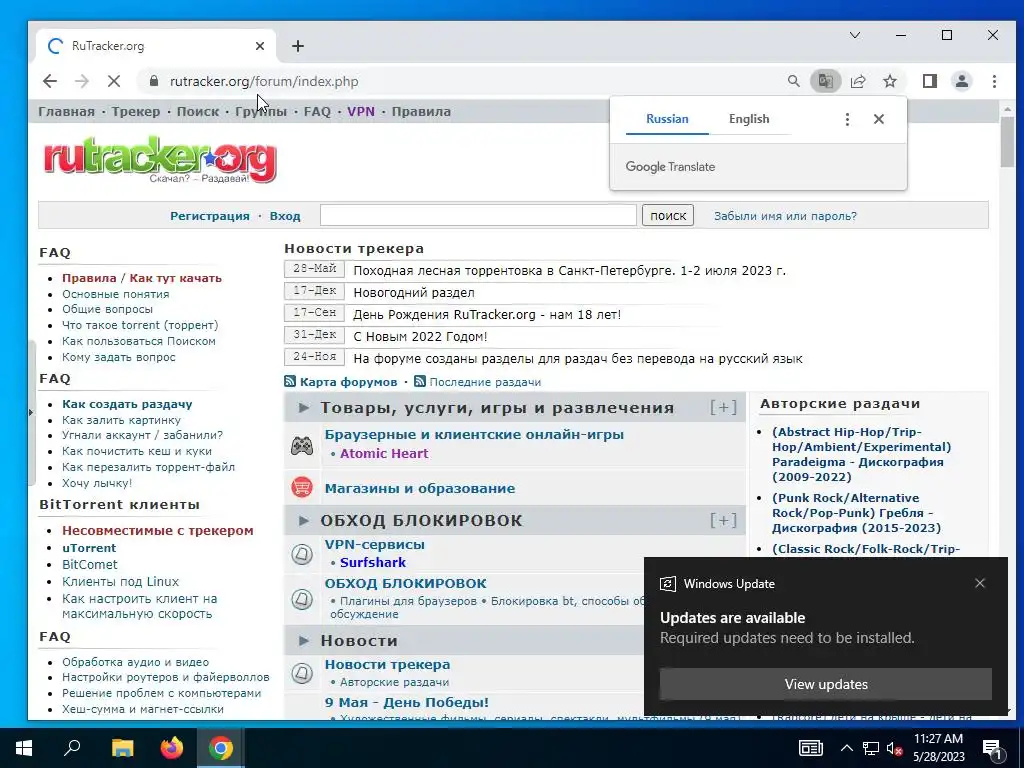
Task: Open the Chrome tab search chevron
Action: tap(855, 35)
